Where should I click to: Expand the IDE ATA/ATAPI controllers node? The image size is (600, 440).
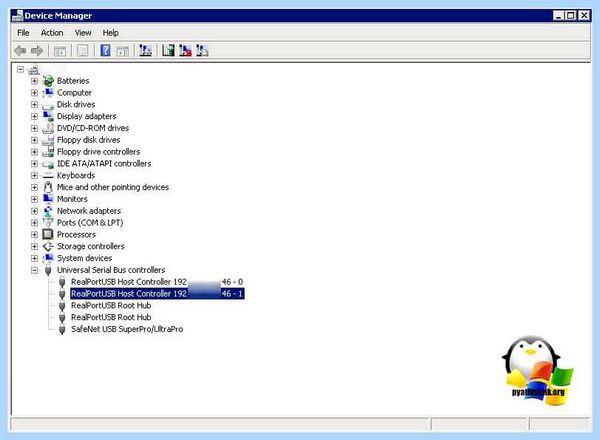tap(34, 164)
